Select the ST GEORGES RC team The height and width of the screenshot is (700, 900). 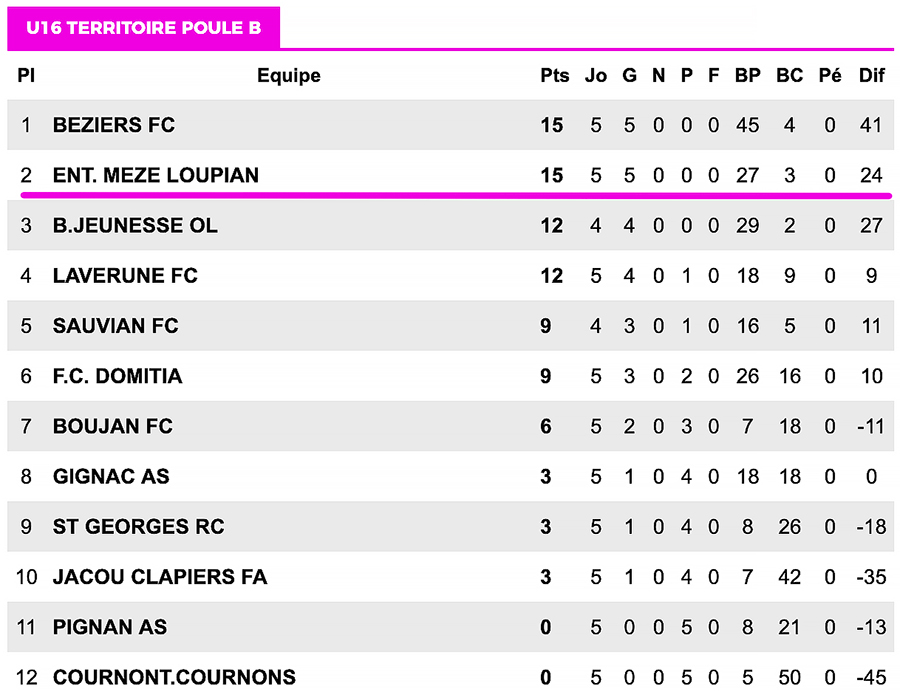(x=139, y=526)
